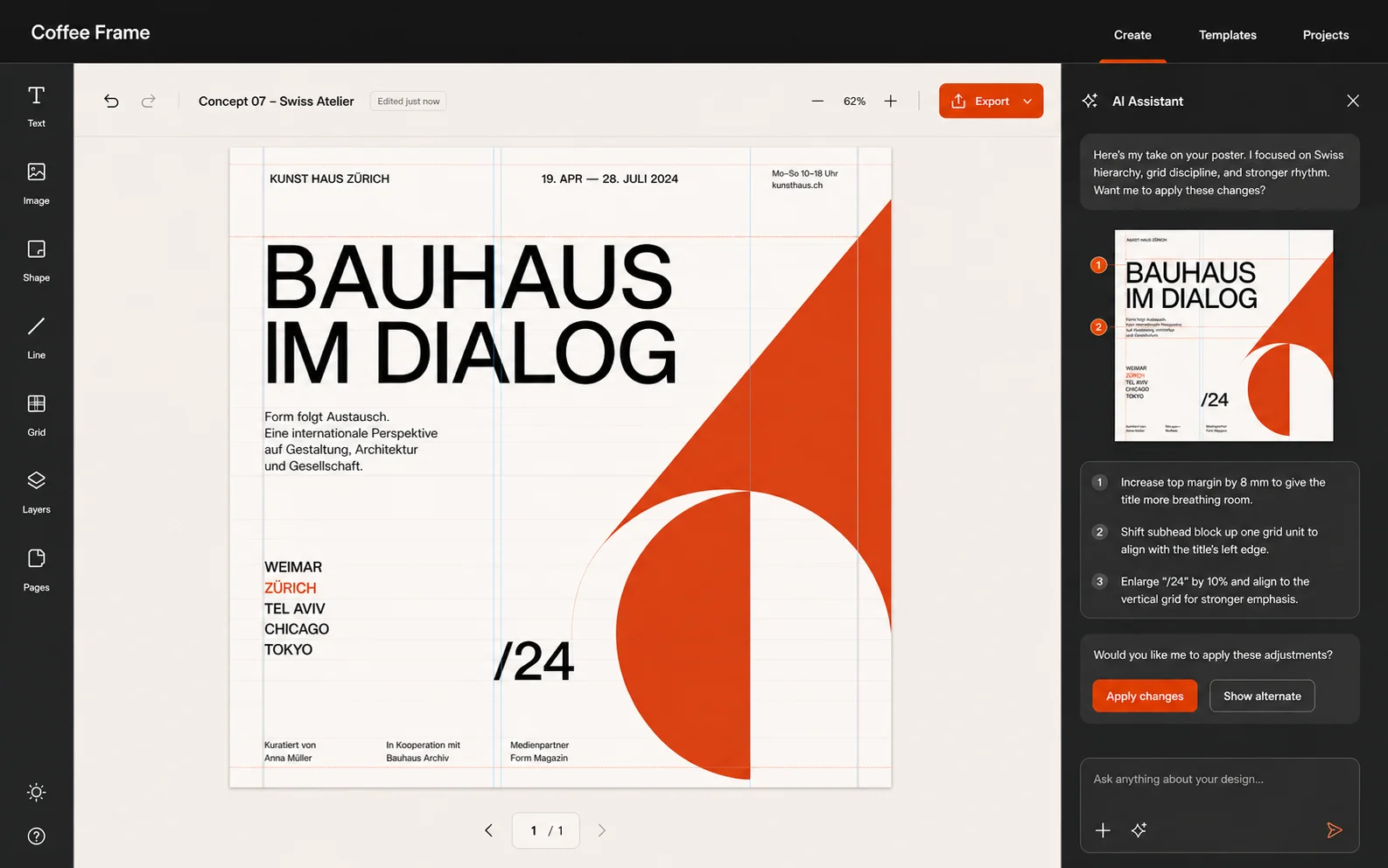The width and height of the screenshot is (1388, 868).
Task: Switch to the Templates tab
Action: coord(1227,35)
